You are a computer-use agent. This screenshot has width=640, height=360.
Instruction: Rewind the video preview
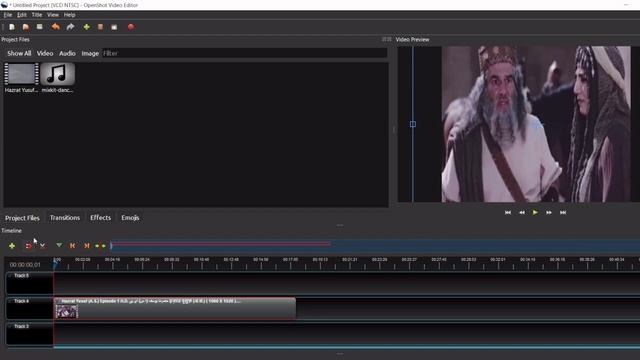522,212
